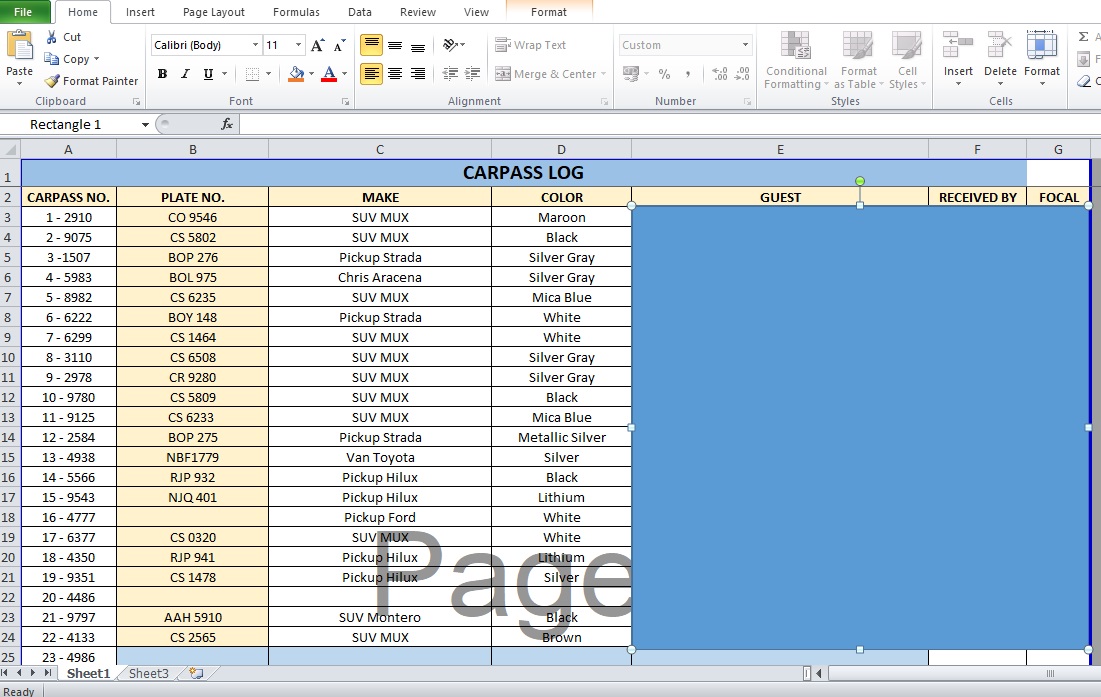Click the Increase Indent icon
The height and width of the screenshot is (697, 1101).
tap(473, 74)
